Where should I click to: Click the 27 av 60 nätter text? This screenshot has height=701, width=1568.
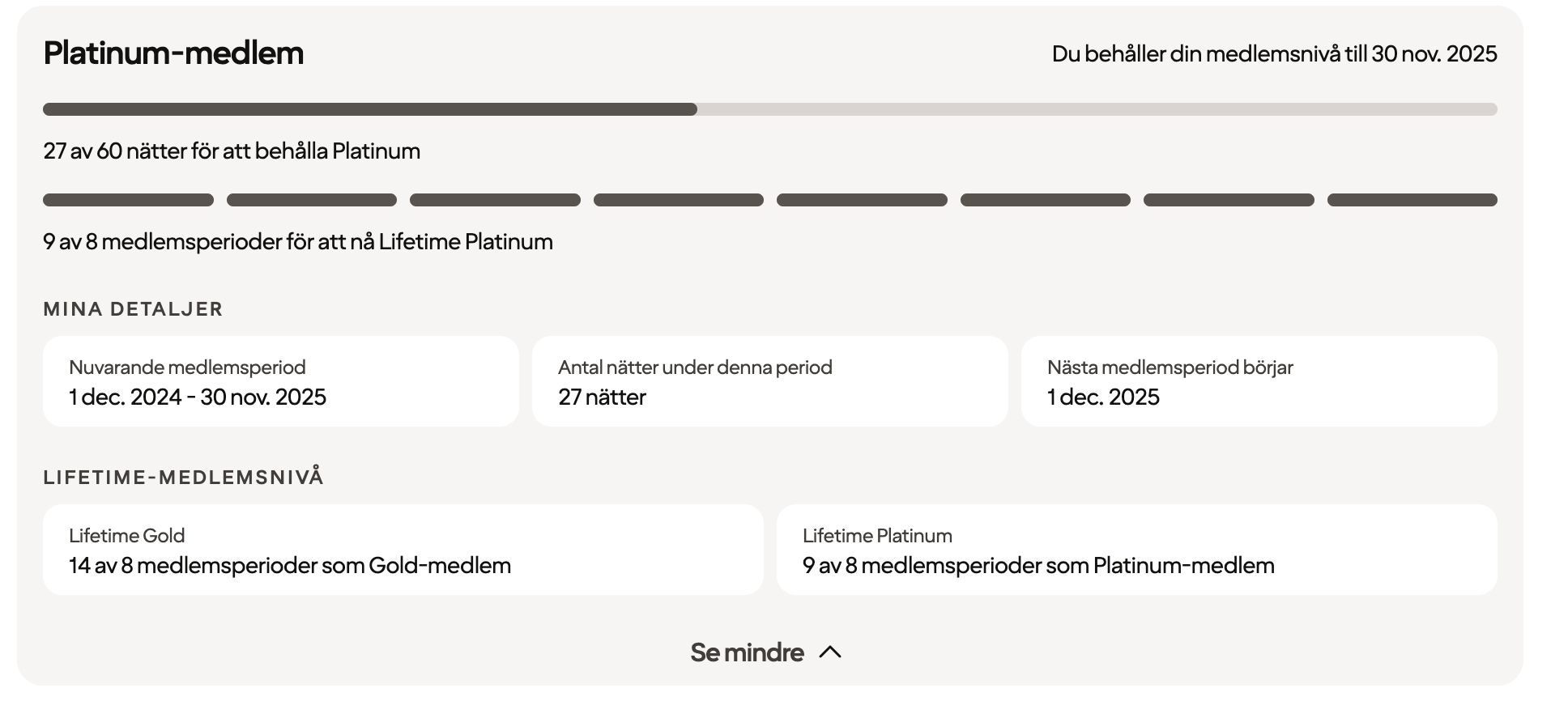pyautogui.click(x=232, y=151)
